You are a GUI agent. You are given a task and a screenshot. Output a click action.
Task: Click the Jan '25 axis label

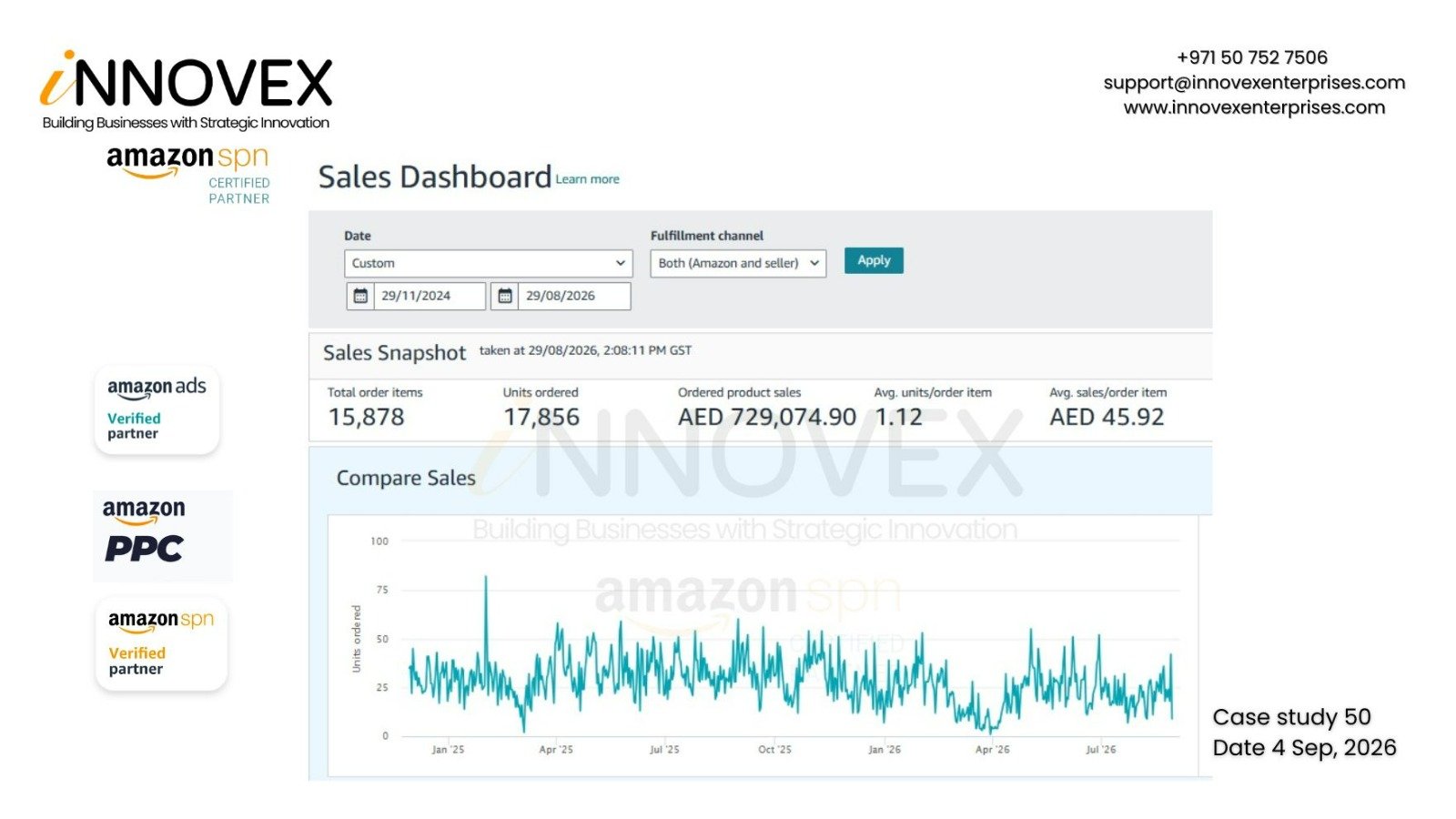(448, 750)
